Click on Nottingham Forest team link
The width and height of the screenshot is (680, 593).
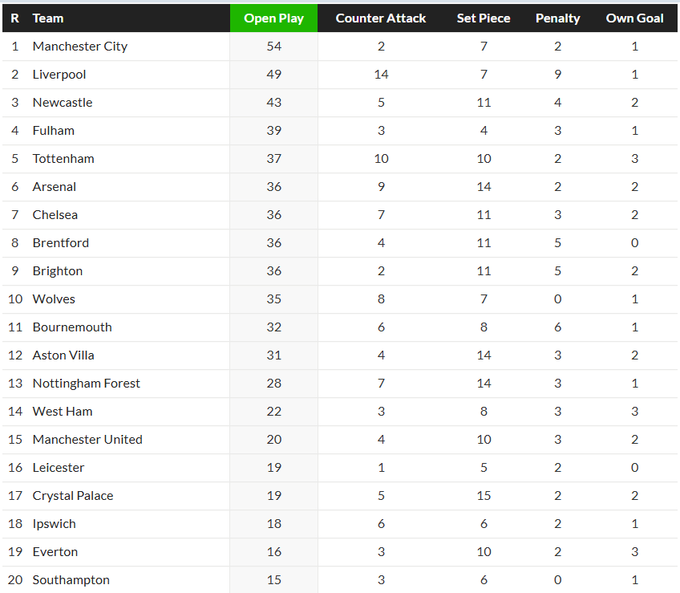pos(86,383)
